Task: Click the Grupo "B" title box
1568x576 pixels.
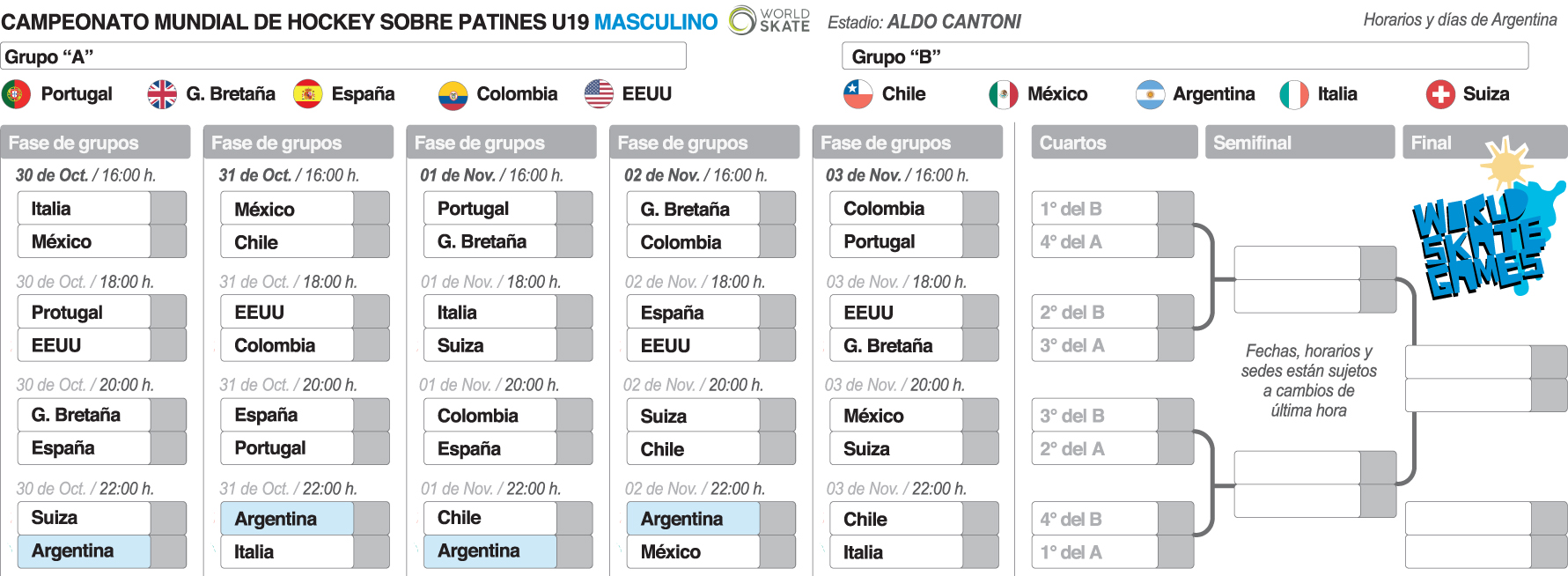Action: coord(1185,56)
